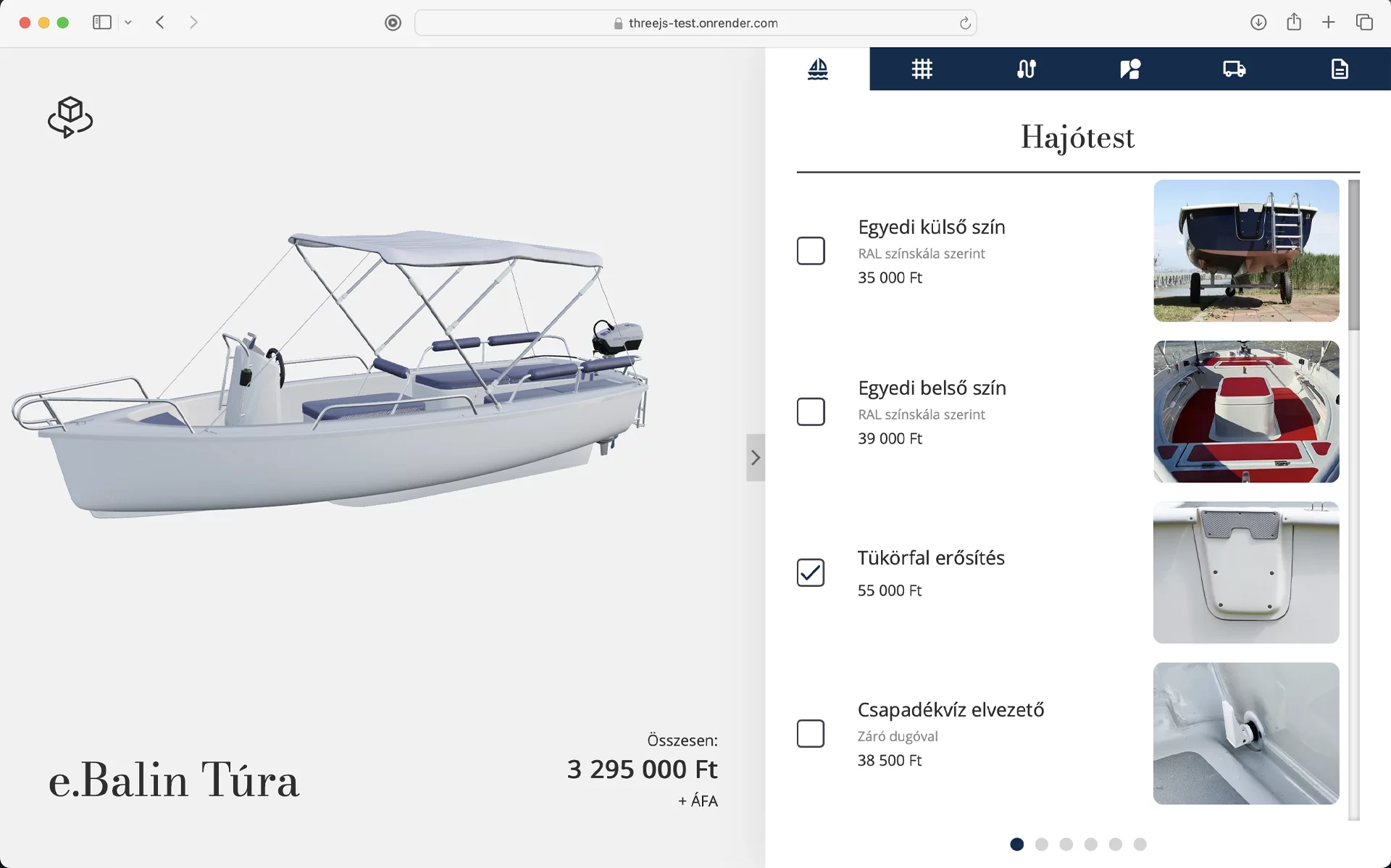Select the sailboat hull tab
Viewport: 1391px width, 868px height.
click(x=817, y=69)
